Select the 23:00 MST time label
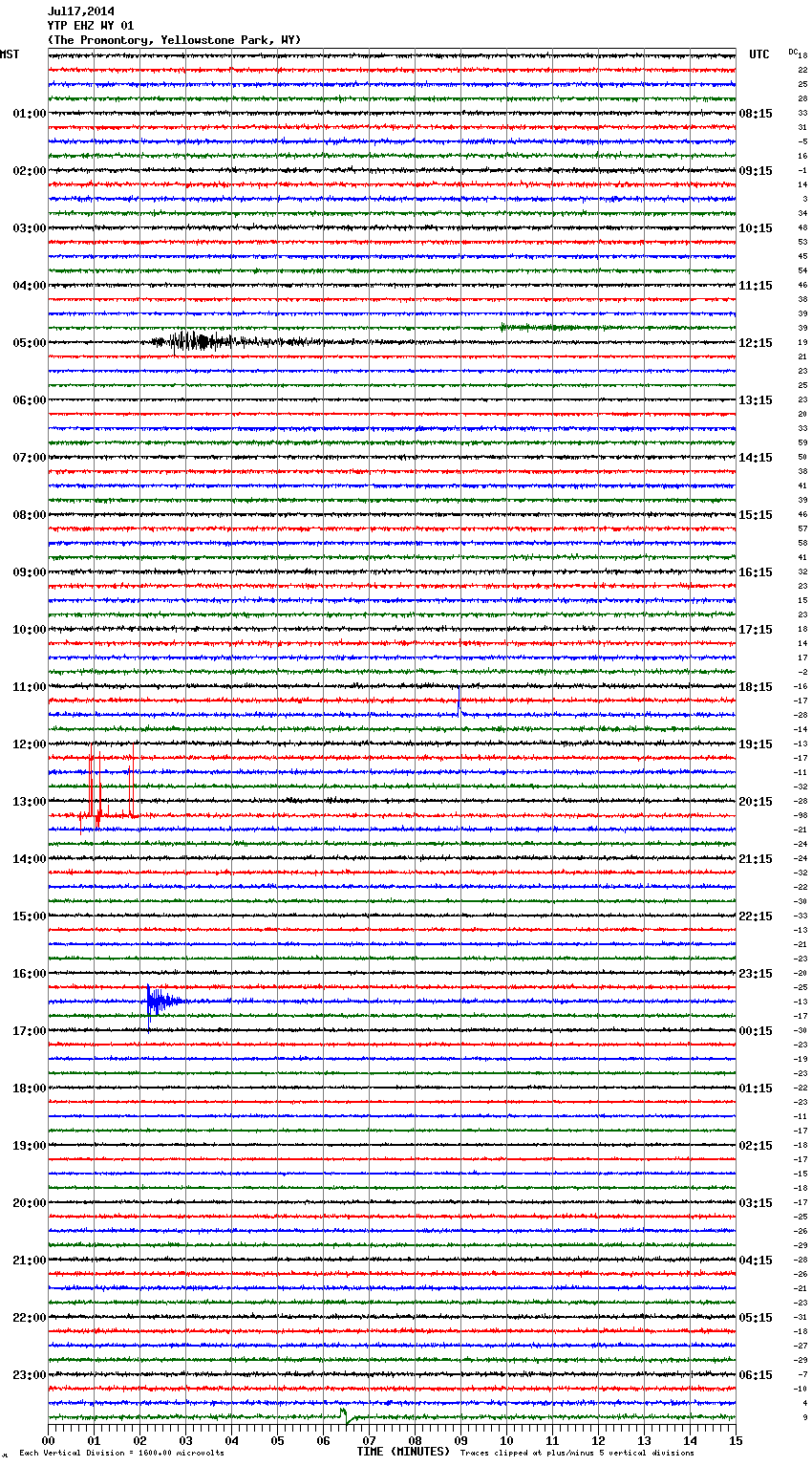The width and height of the screenshot is (812, 1466). tap(29, 1375)
